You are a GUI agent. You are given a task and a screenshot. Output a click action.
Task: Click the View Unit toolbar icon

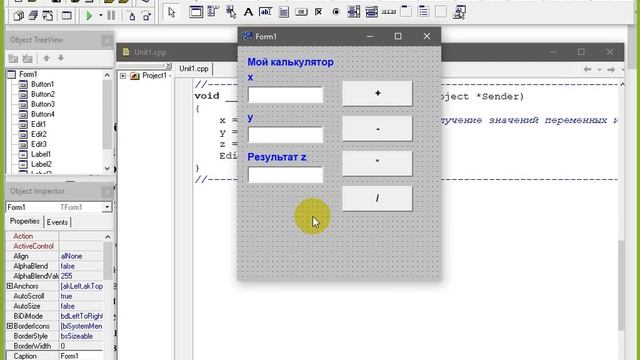(x=18, y=16)
